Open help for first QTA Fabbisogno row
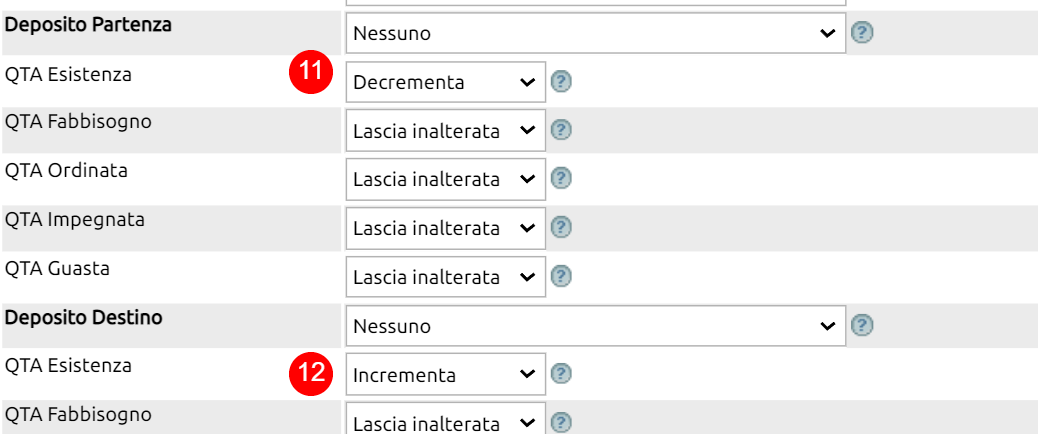 click(561, 130)
